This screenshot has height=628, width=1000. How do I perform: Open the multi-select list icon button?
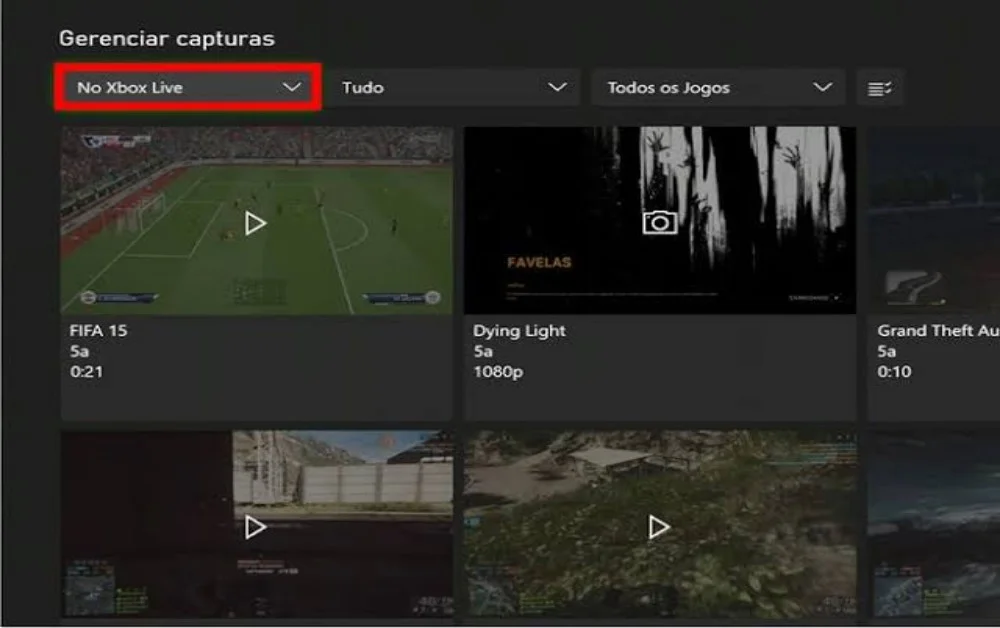point(879,88)
